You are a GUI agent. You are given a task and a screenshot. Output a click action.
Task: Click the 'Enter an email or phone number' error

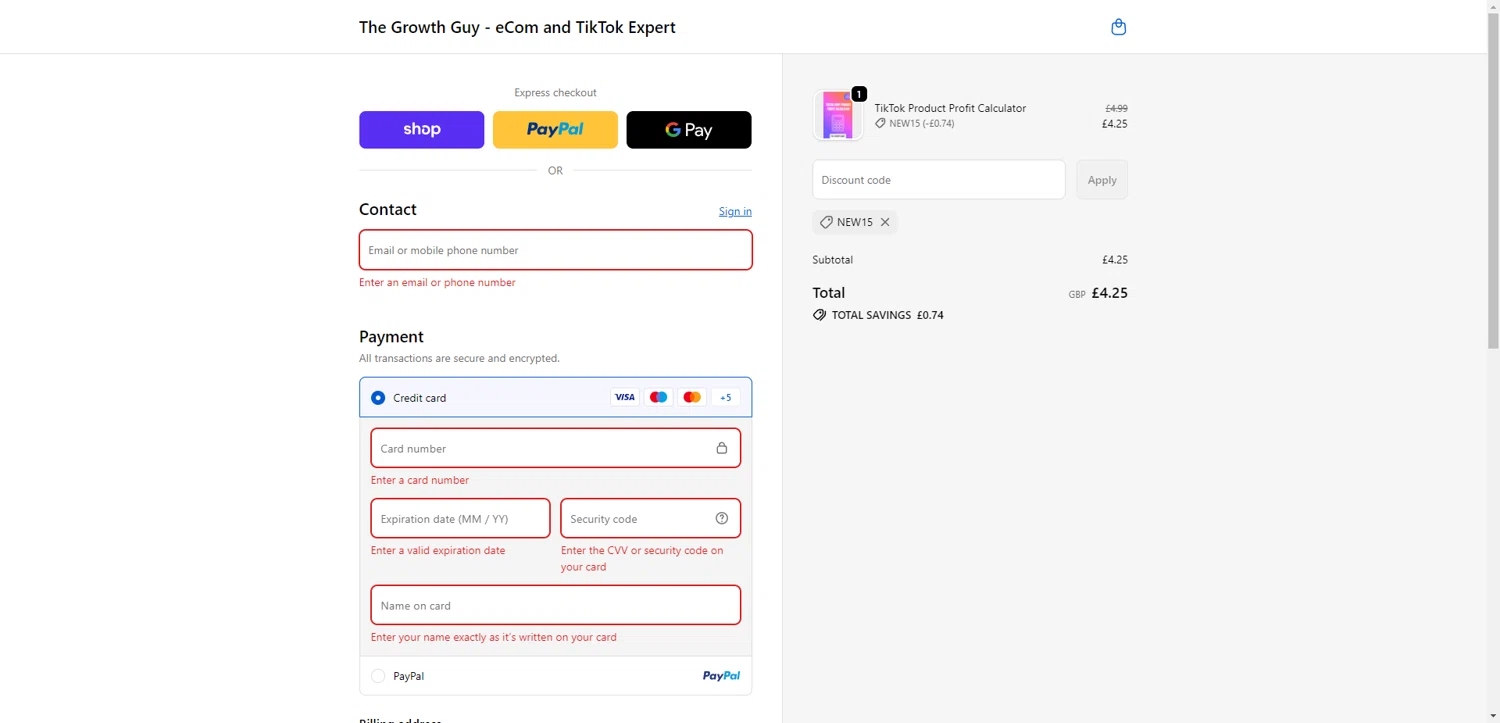pyautogui.click(x=437, y=283)
